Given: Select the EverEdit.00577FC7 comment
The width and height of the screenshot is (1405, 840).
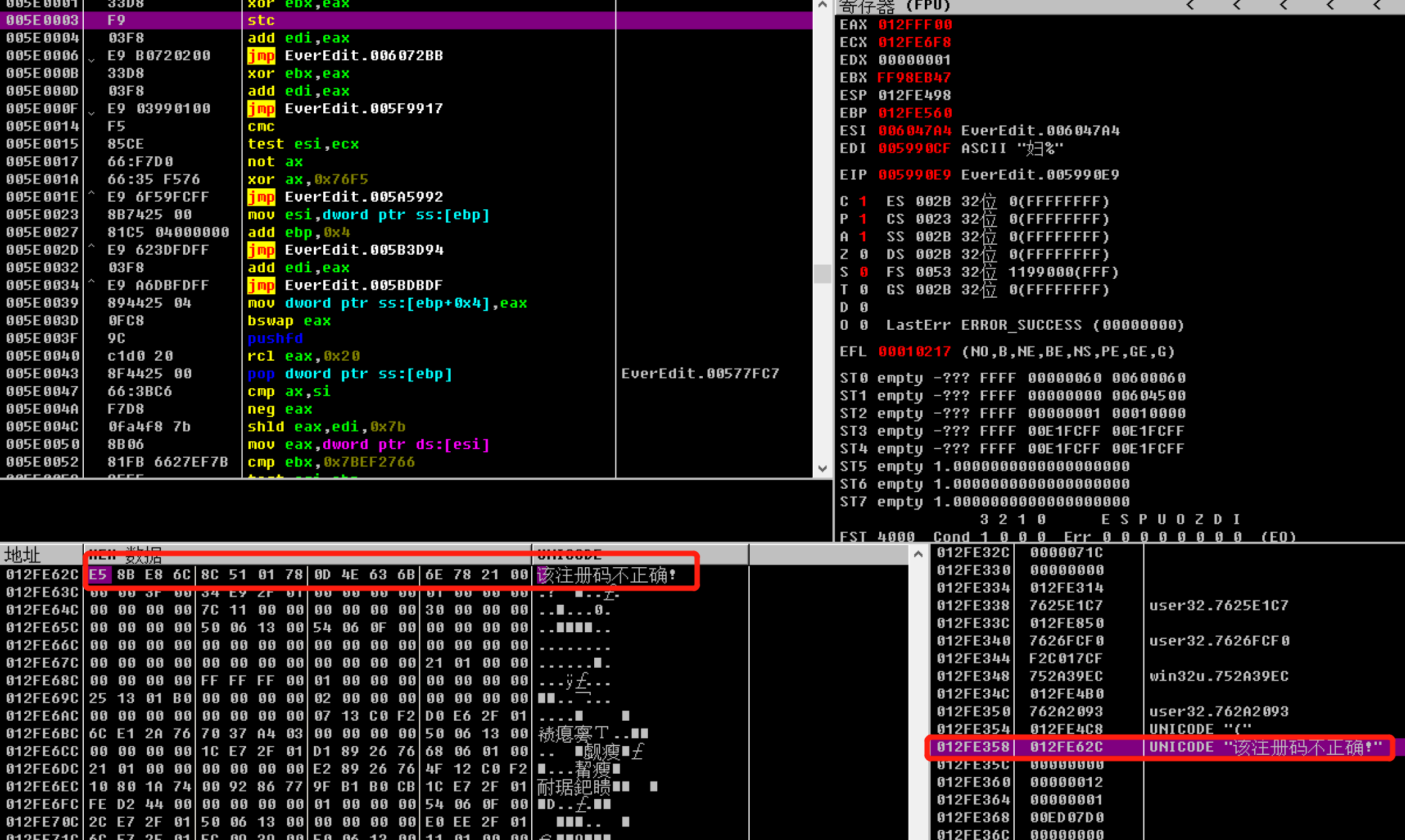Looking at the screenshot, I should (700, 374).
